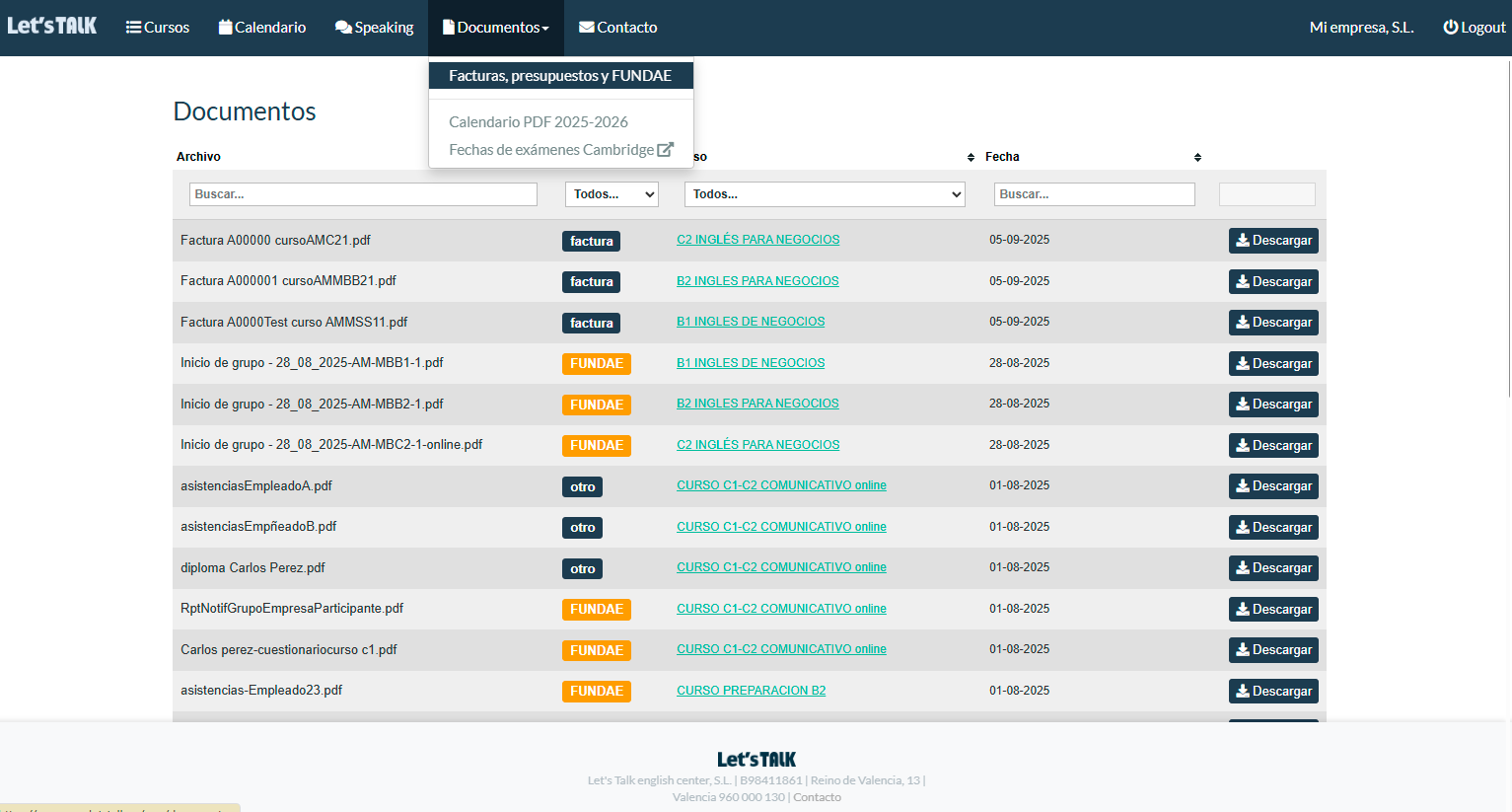1512x812 pixels.
Task: Open CURSO PREPARACION B2 link
Action: 751,691
